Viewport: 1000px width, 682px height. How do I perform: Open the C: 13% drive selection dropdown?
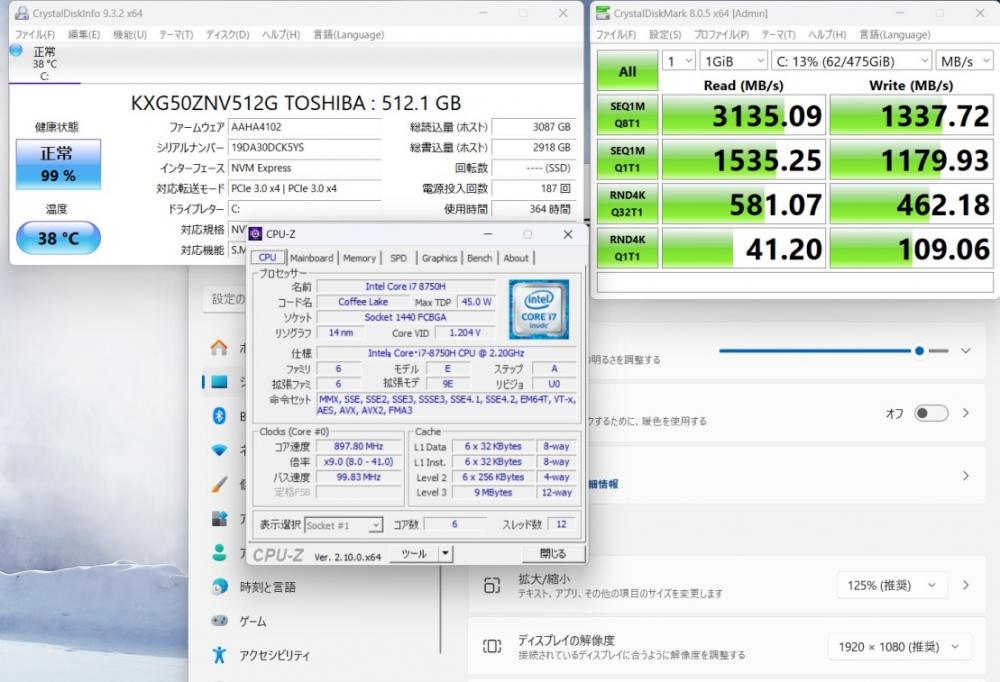pyautogui.click(x=851, y=61)
